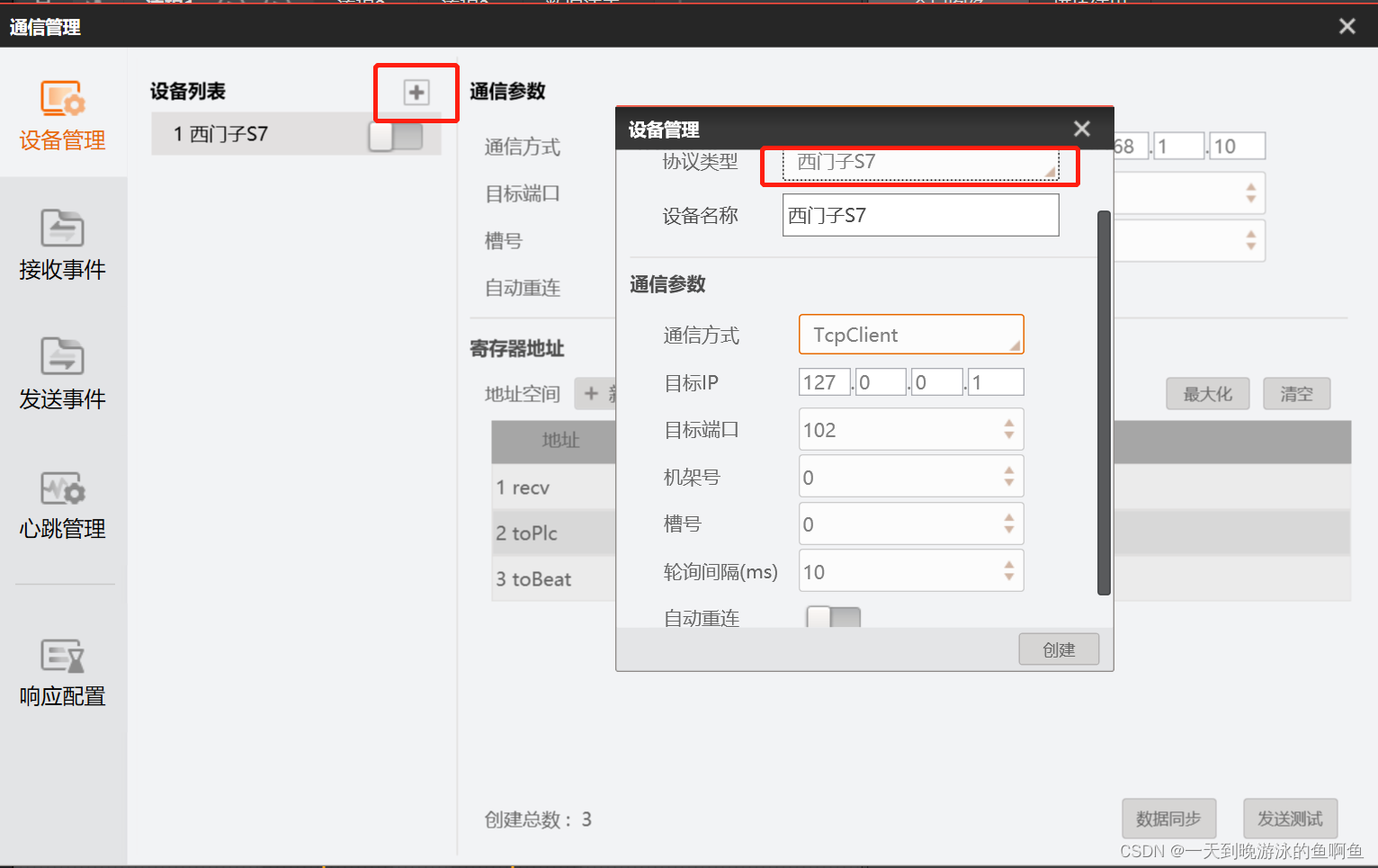Screen dimensions: 1378x868
Task: Open the 发送事件 send events section
Action: pos(63,373)
